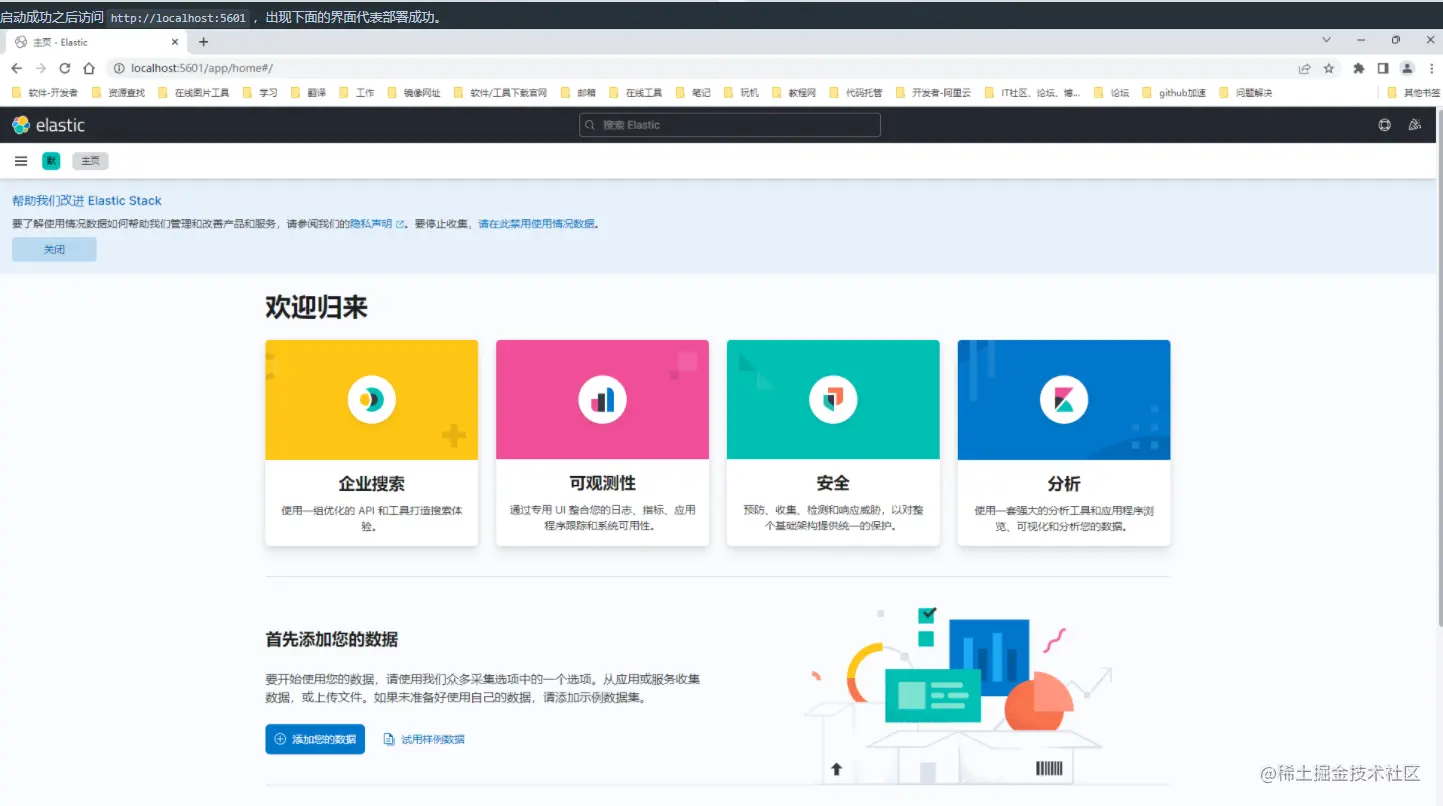Open the help menu lifebuoy icon
This screenshot has width=1443, height=806.
[1384, 125]
